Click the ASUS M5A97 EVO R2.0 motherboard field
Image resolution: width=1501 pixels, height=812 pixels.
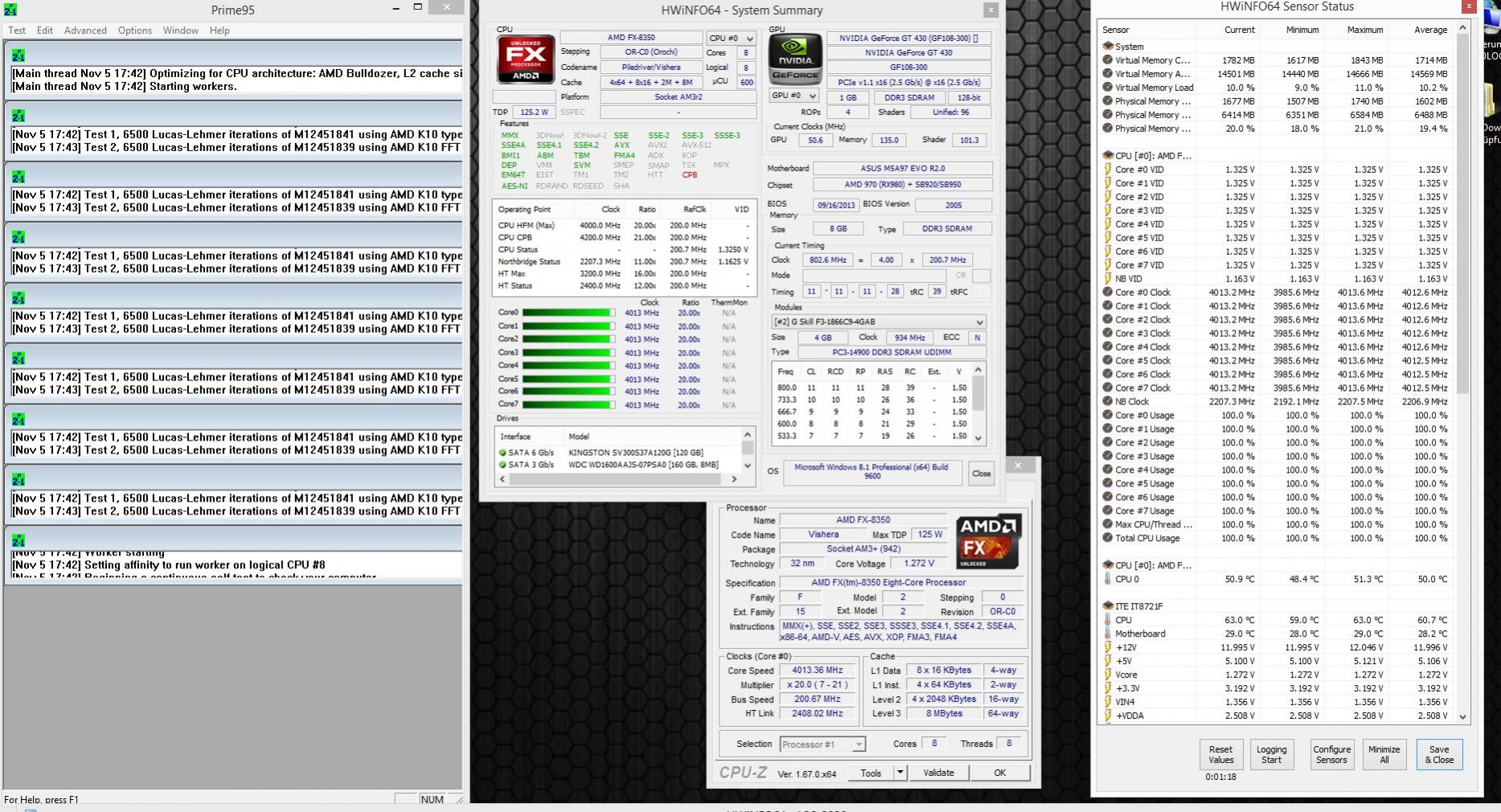(902, 169)
